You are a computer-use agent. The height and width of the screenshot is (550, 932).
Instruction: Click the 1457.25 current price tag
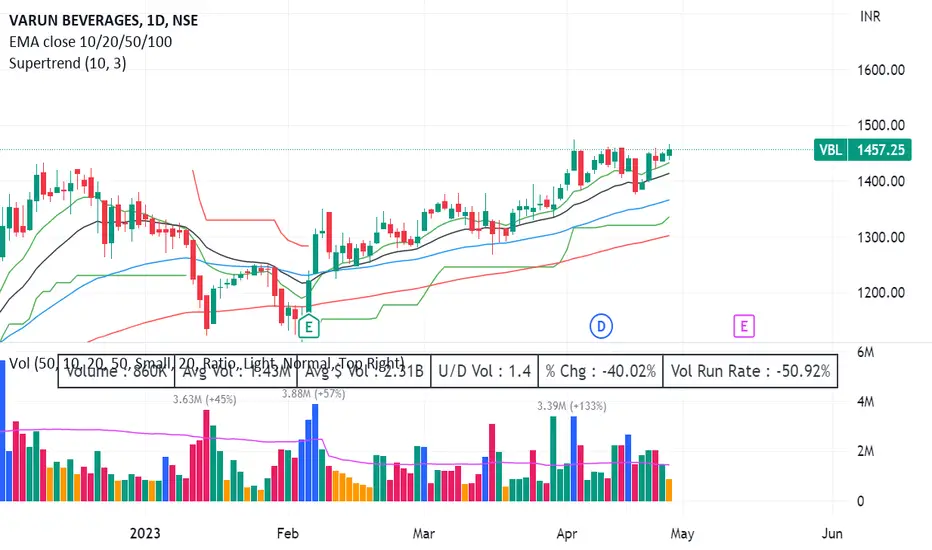tap(880, 149)
